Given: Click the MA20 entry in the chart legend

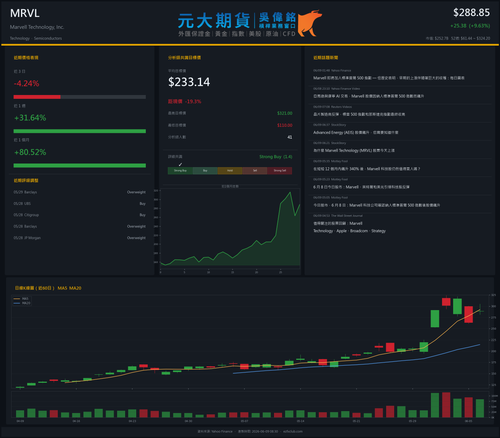Looking at the screenshot, I should click(22, 303).
